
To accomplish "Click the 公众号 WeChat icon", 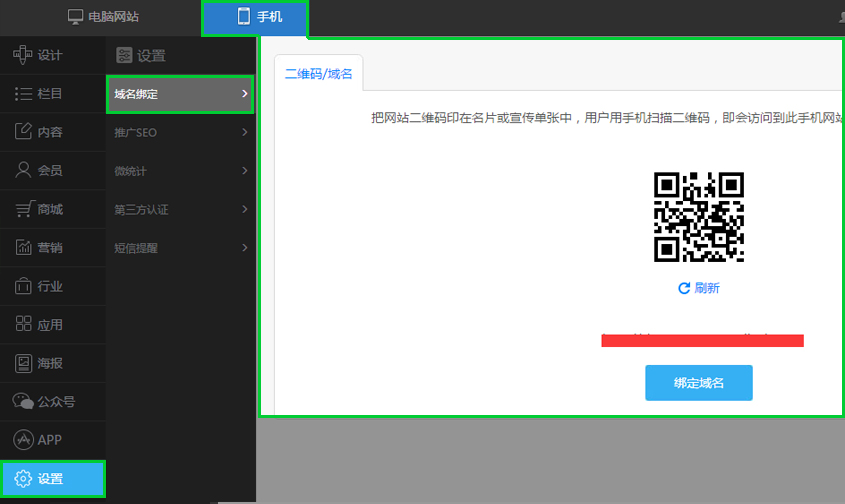I will (x=23, y=401).
